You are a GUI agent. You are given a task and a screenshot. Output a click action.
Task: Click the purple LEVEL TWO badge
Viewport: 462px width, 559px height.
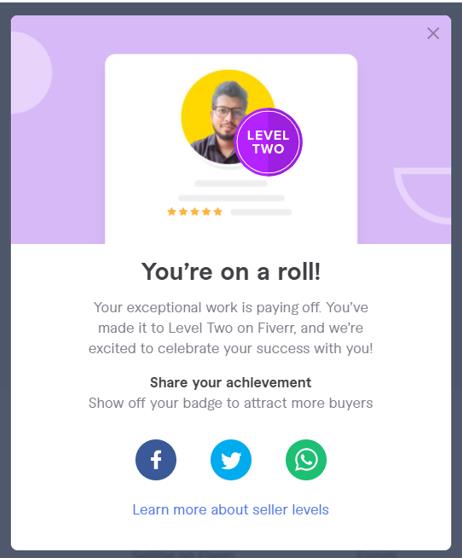(x=268, y=142)
